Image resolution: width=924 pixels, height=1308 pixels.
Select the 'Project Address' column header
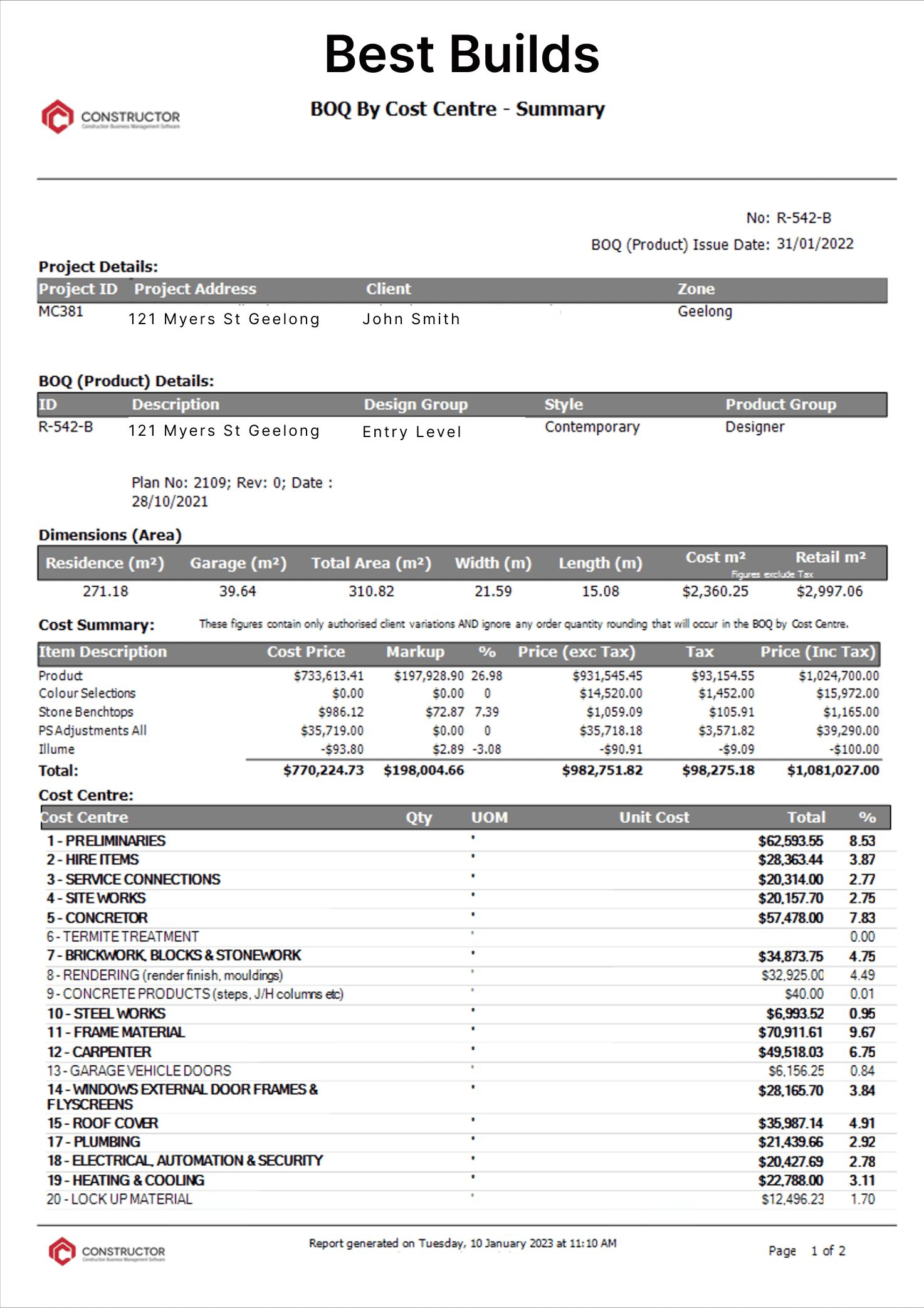[195, 289]
